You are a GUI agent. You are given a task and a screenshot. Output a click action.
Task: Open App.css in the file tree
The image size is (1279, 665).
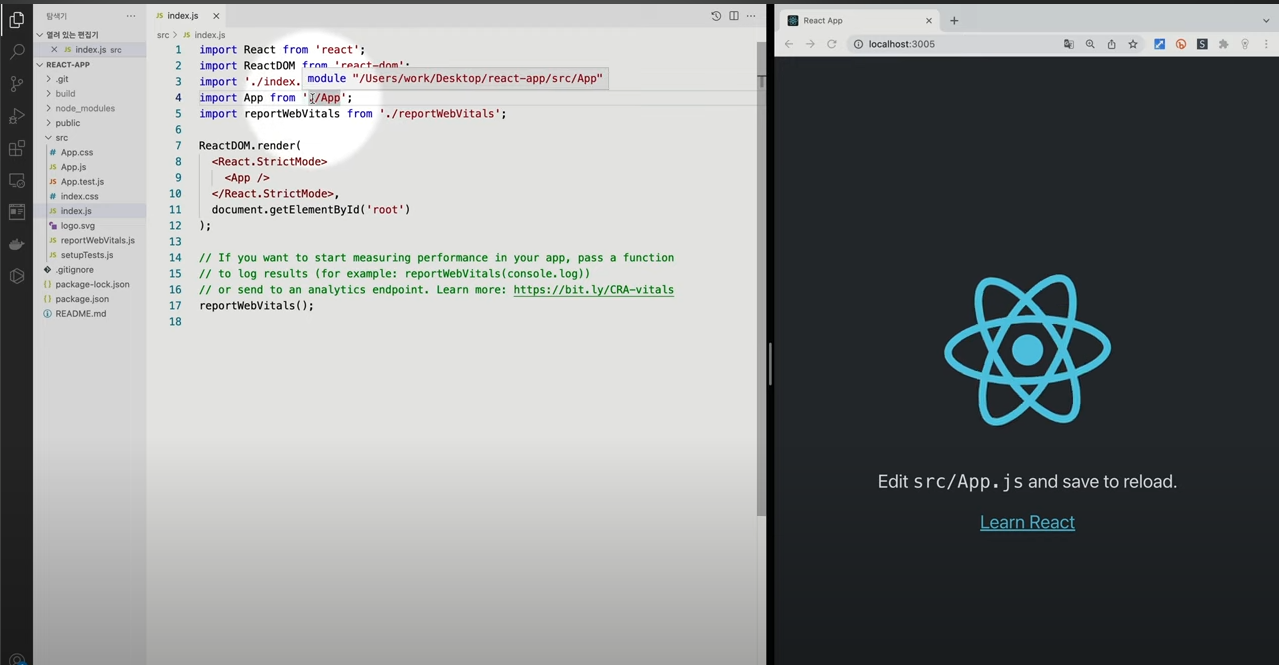[77, 152]
